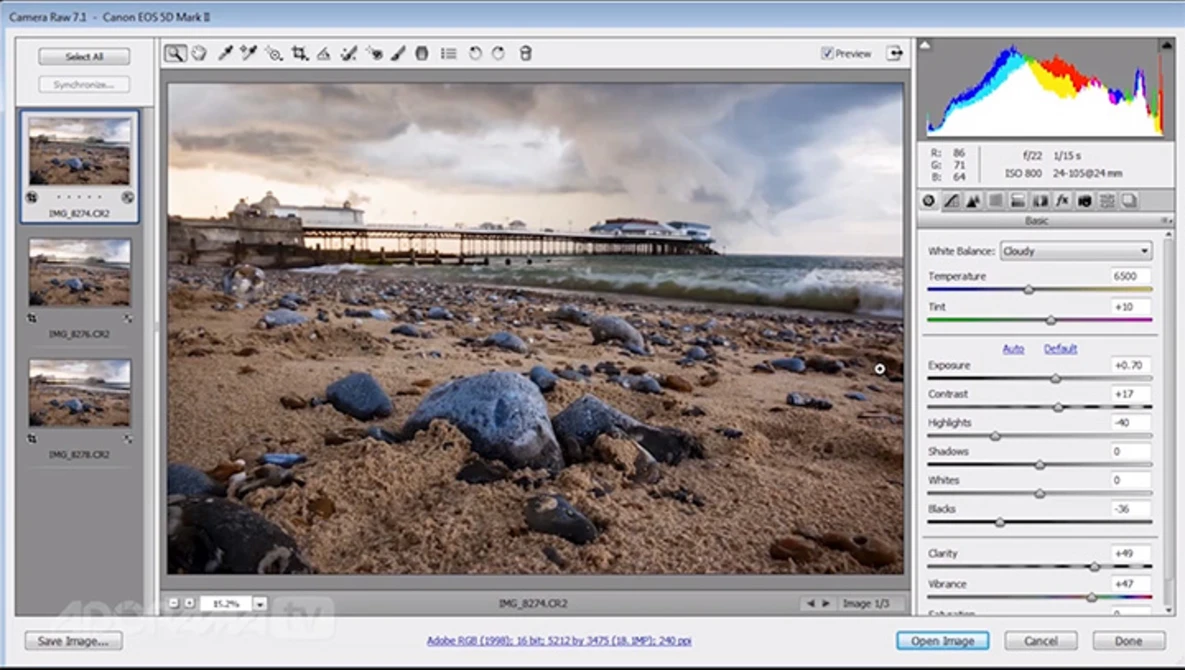1185x670 pixels.
Task: Select the Graduated Filter tool
Action: point(422,54)
